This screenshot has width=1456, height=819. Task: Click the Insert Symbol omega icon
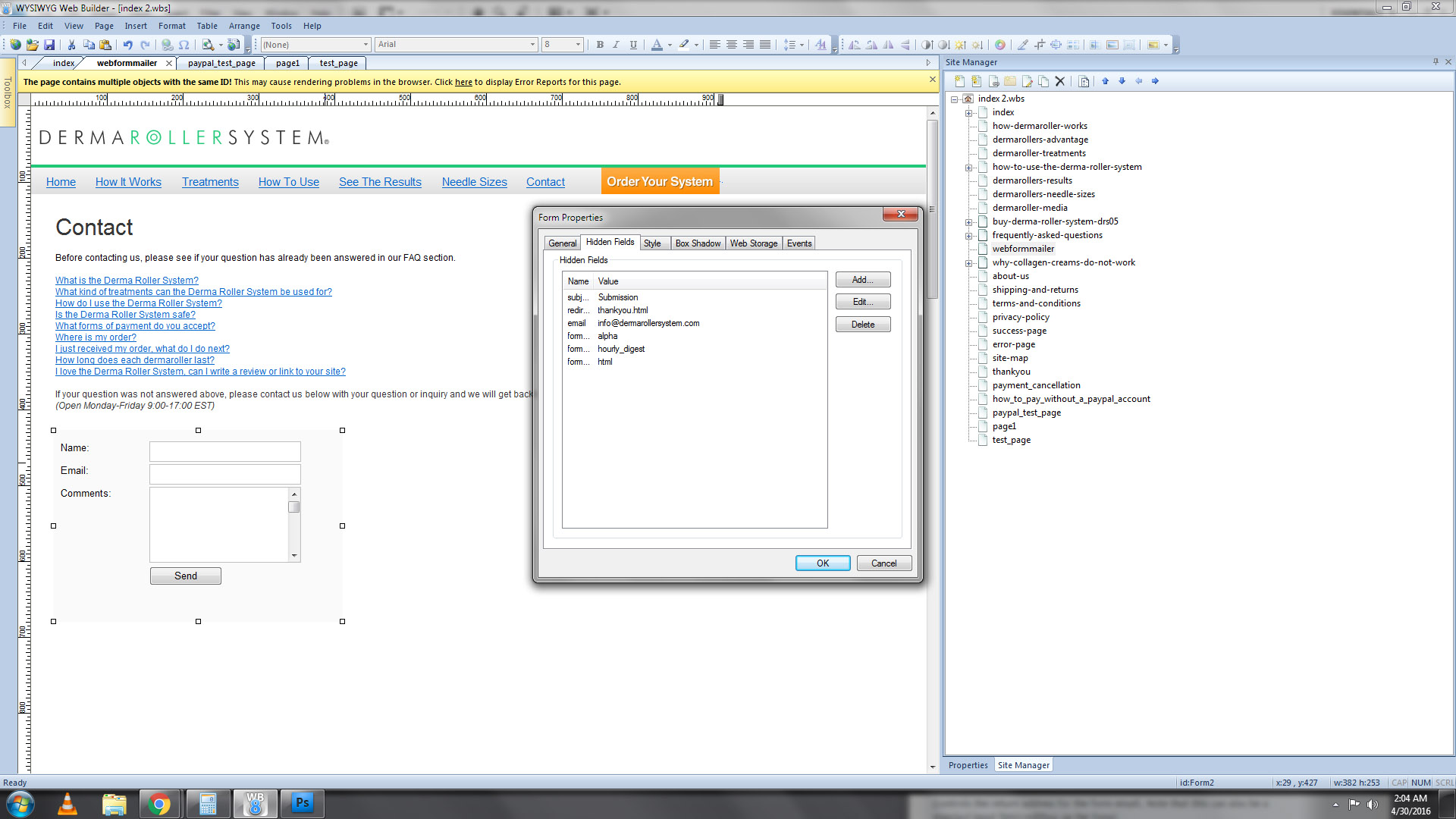click(184, 45)
